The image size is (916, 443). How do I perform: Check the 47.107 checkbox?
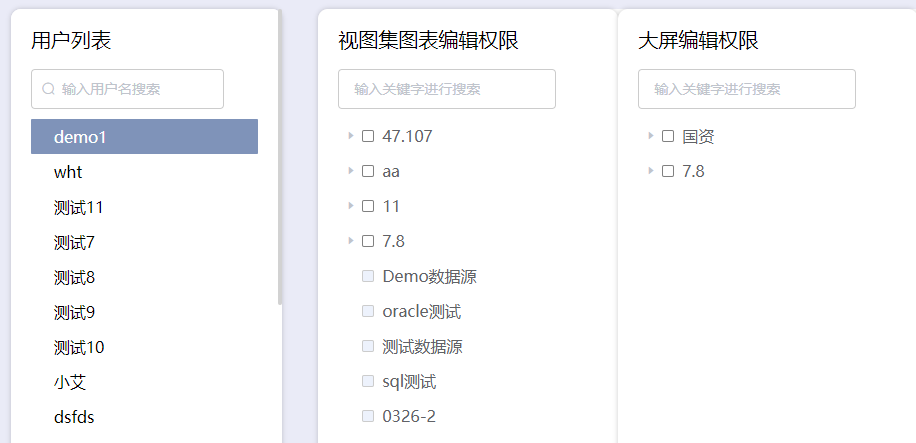368,136
